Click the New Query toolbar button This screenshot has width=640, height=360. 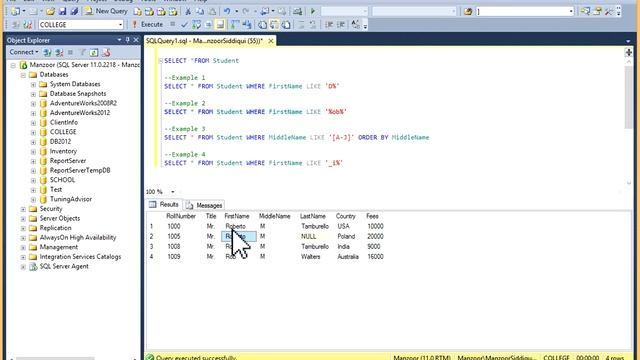coord(106,11)
